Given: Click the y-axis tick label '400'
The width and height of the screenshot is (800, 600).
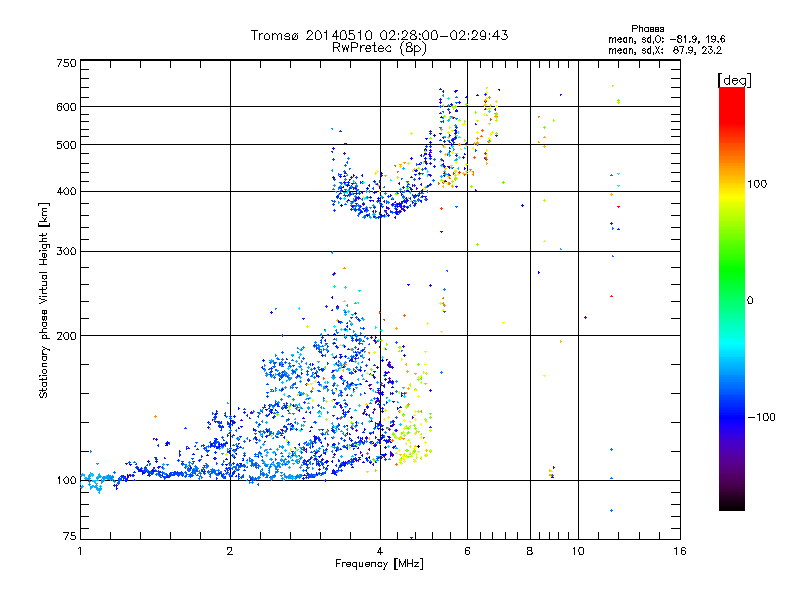Looking at the screenshot, I should pos(67,192).
